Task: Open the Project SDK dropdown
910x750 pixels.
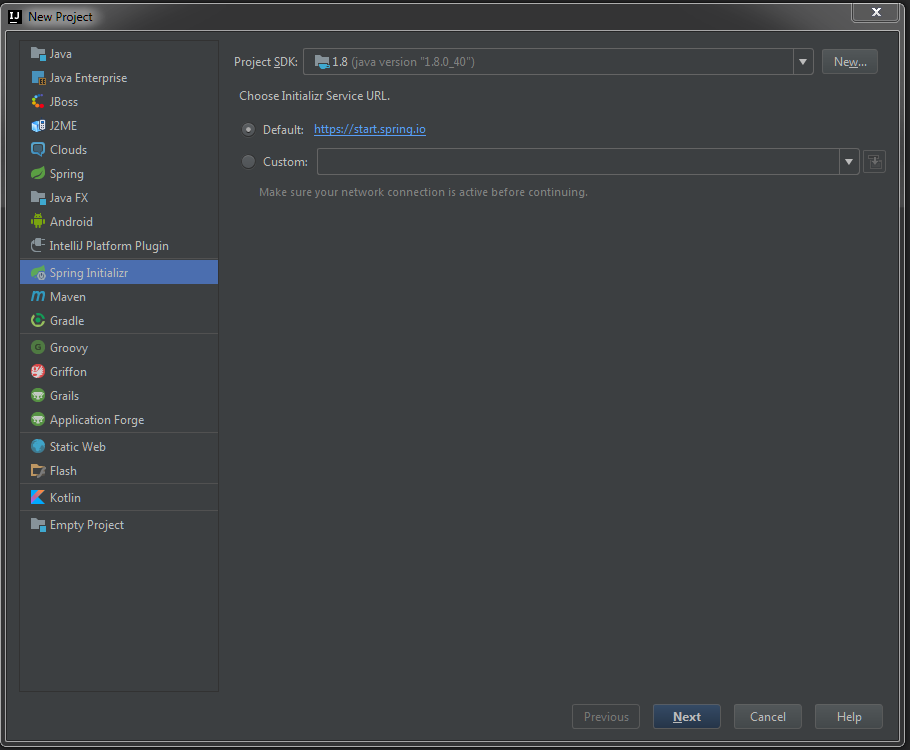Action: coord(803,61)
